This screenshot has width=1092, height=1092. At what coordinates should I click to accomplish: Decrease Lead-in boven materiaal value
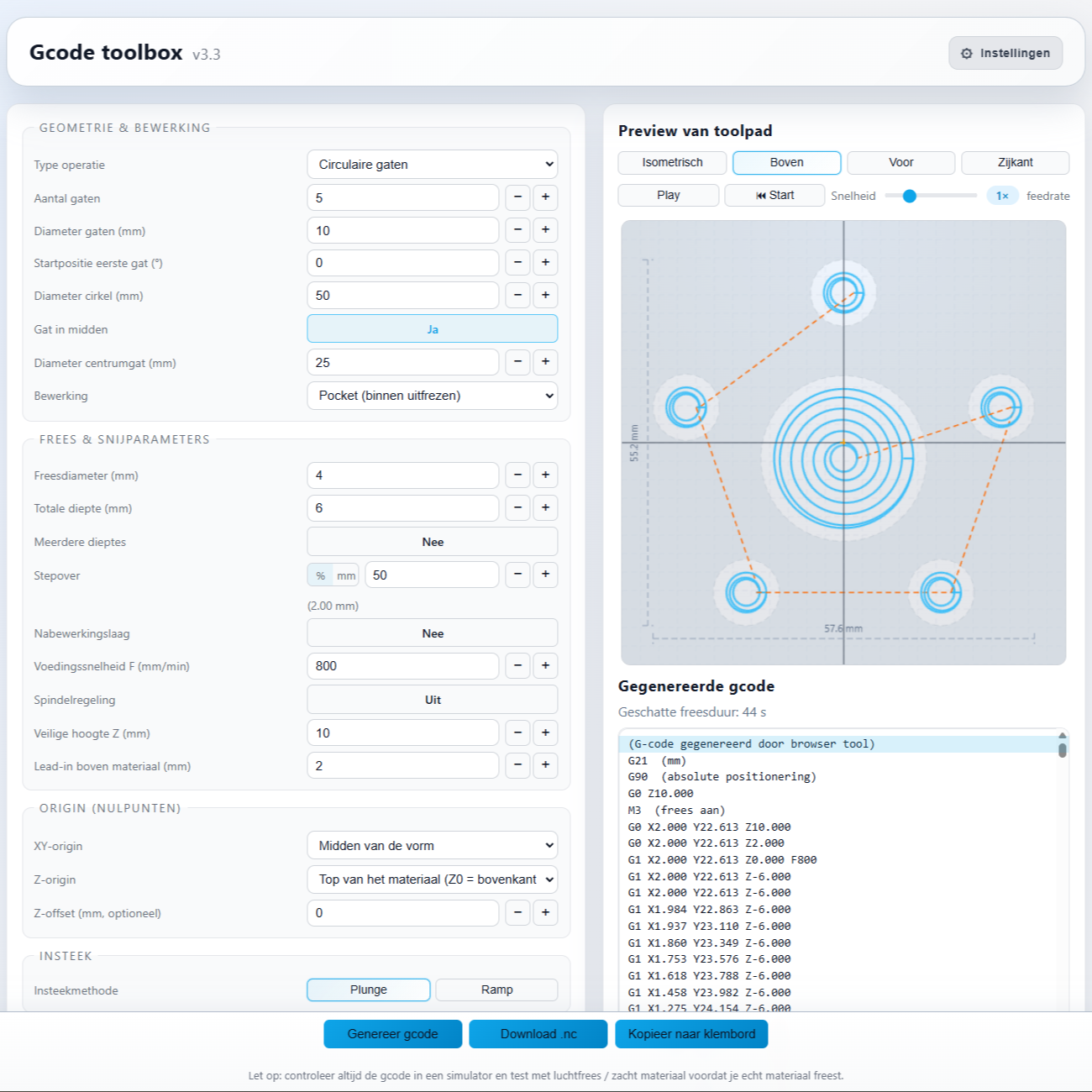(x=517, y=766)
